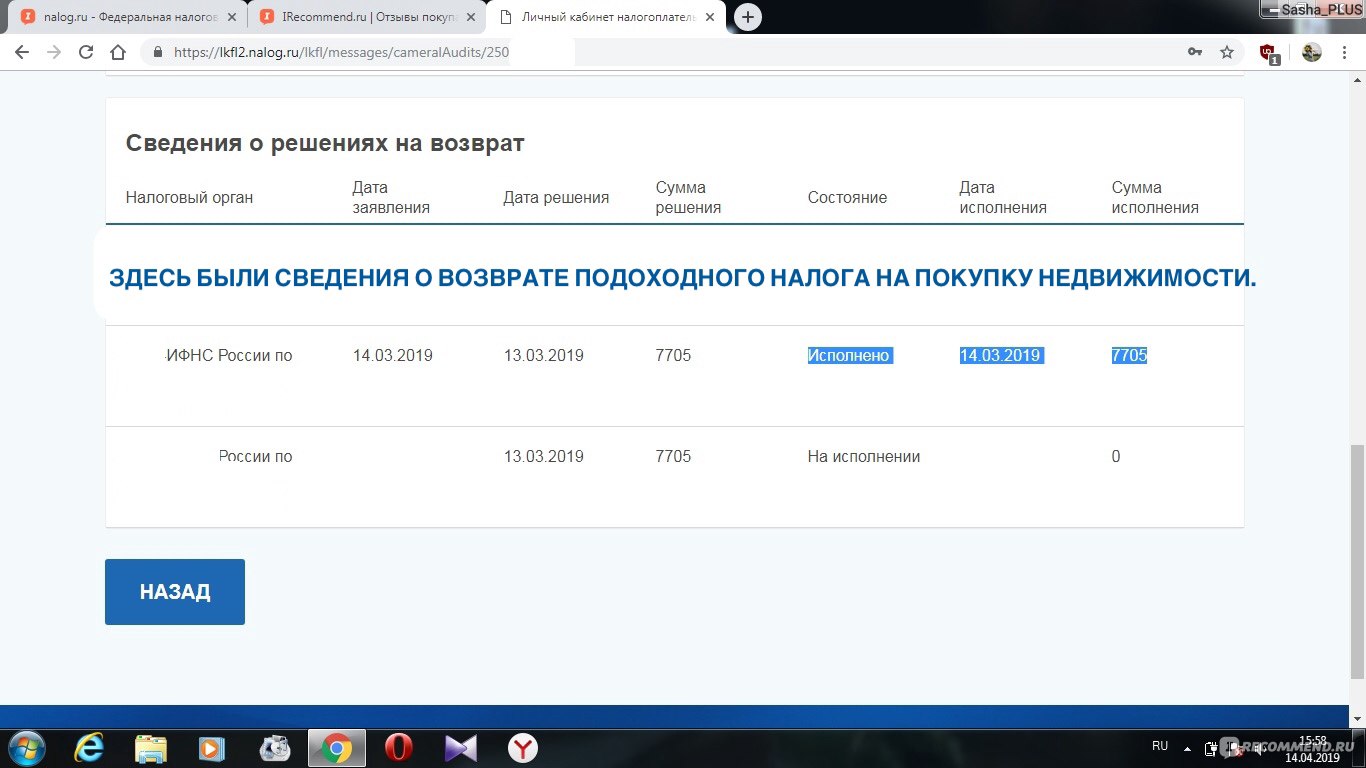Open the uBlock Origin extension icon
This screenshot has width=1366, height=768.
(1269, 53)
